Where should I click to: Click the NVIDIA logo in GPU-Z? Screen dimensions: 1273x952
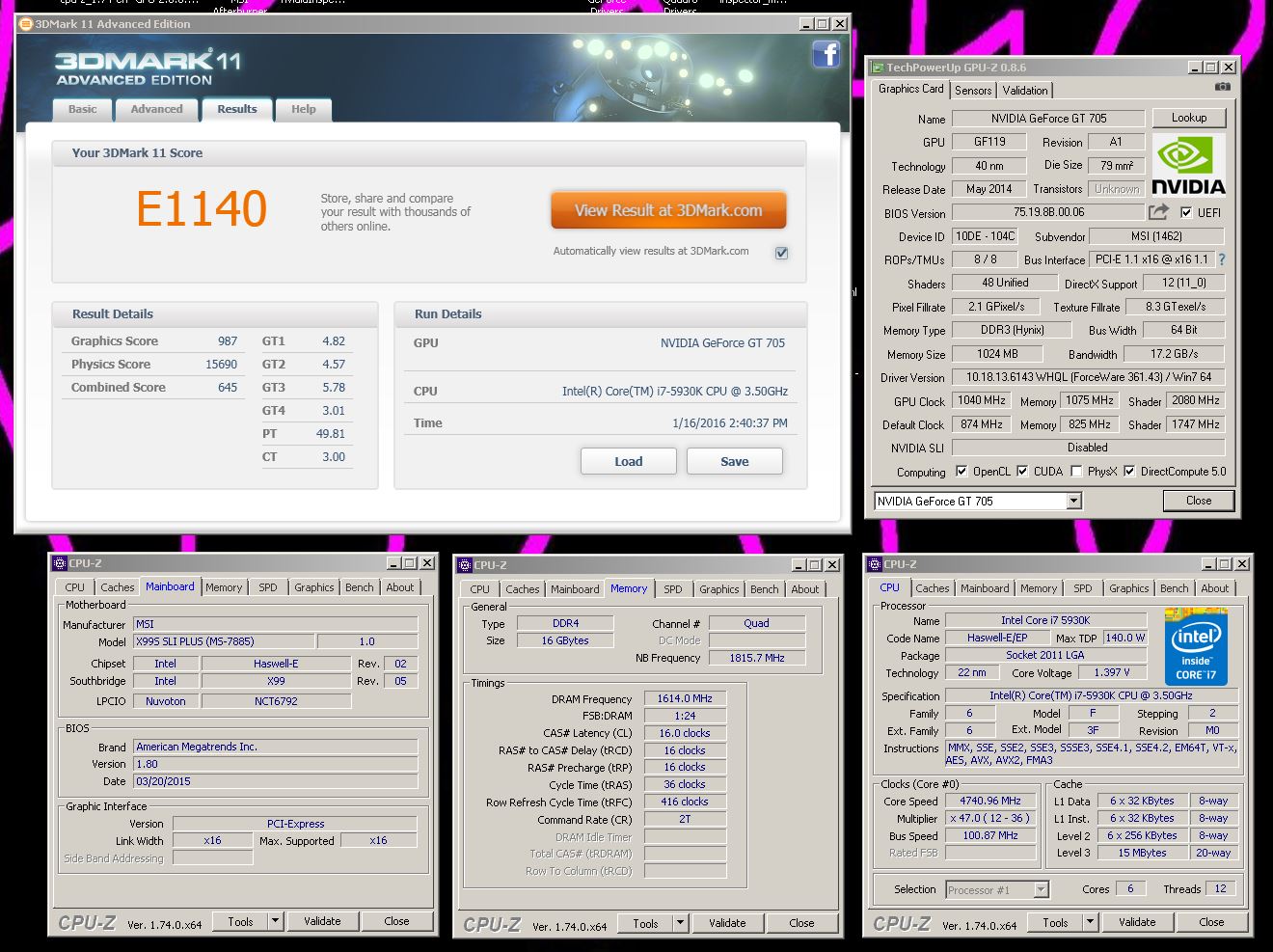(x=1188, y=166)
